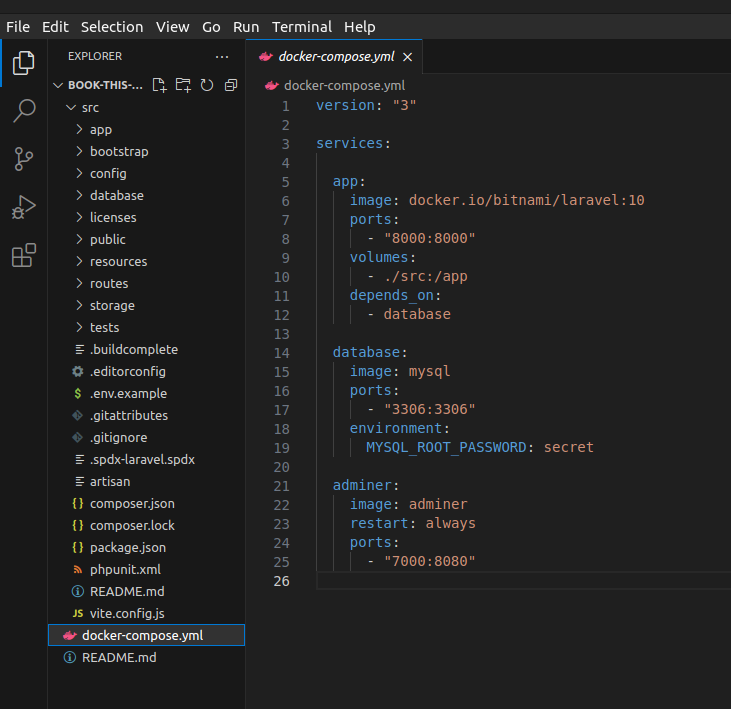This screenshot has width=731, height=709.
Task: Click the New Folder icon in Explorer
Action: pyautogui.click(x=183, y=85)
